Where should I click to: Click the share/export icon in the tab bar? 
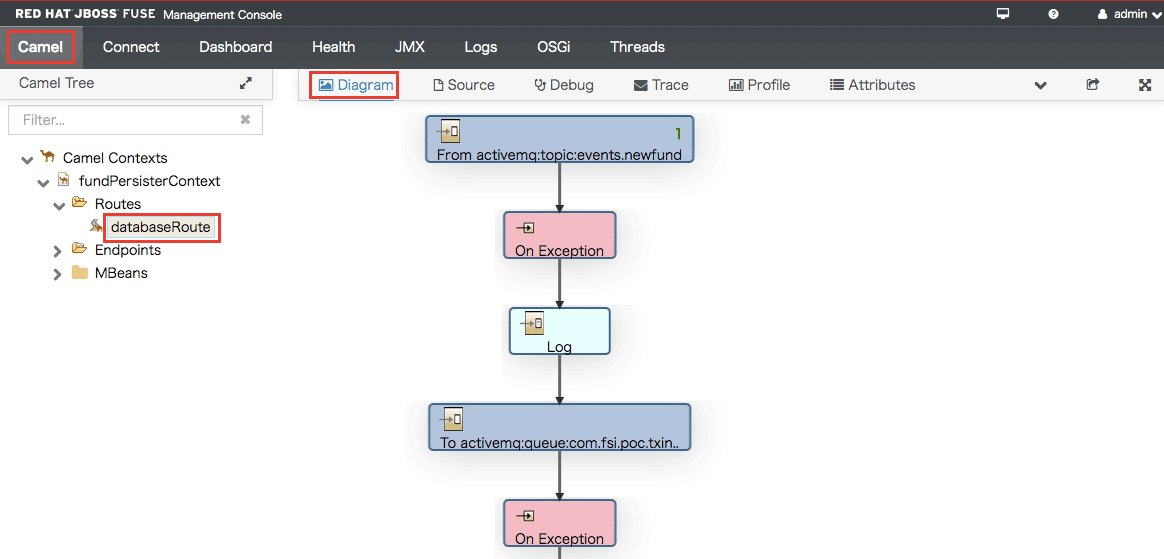pyautogui.click(x=1092, y=85)
